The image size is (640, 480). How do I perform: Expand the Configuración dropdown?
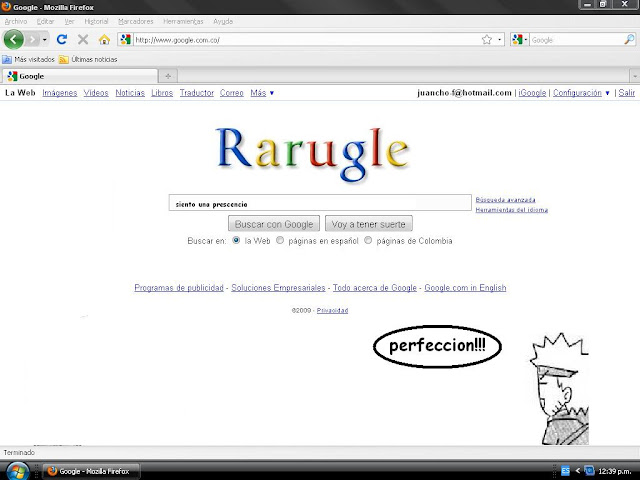click(x=581, y=93)
